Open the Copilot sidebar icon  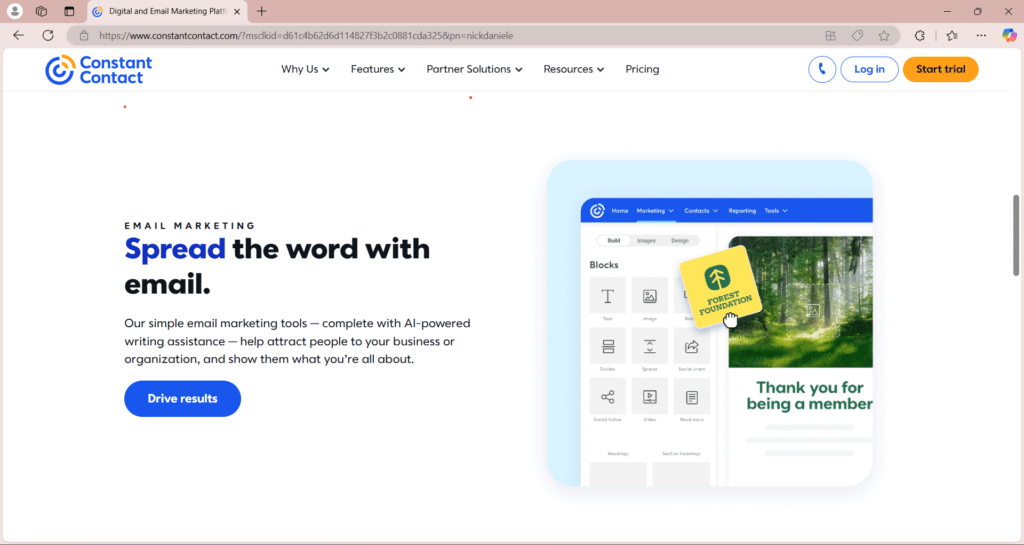[1009, 36]
